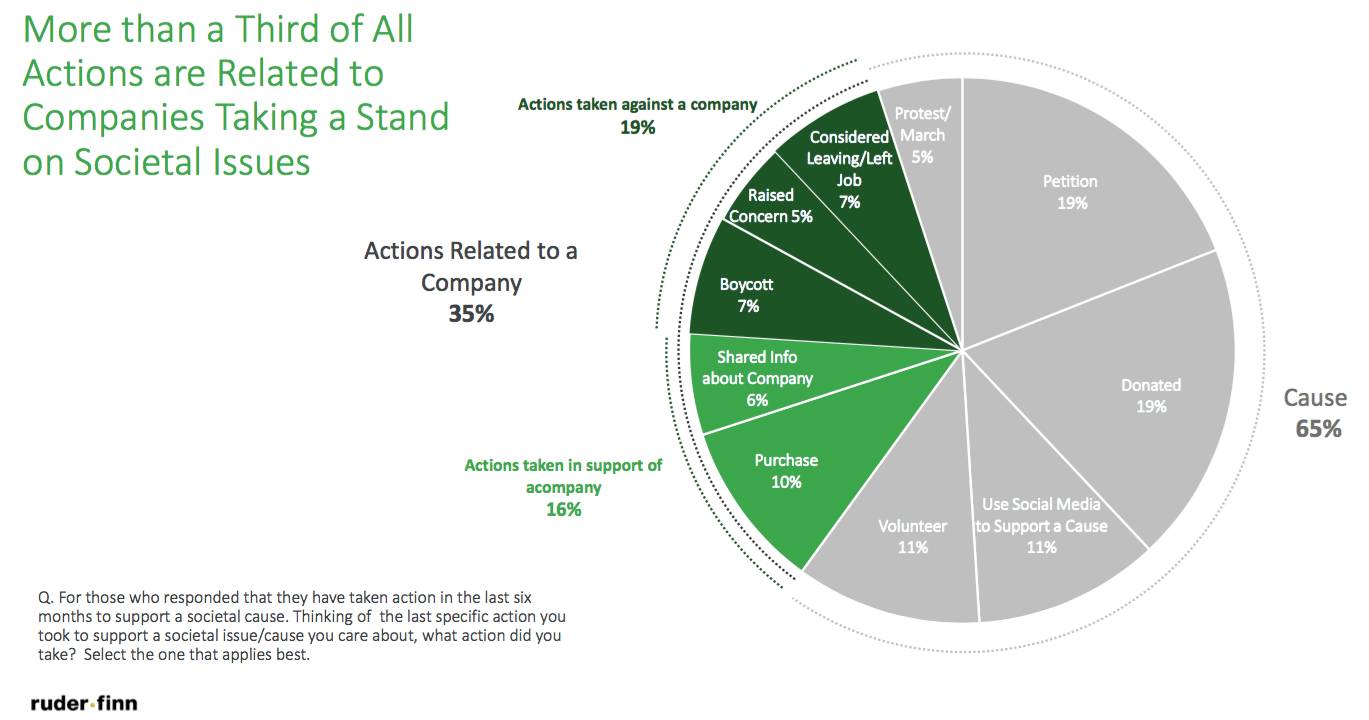Click 'Actions taken against a company' label
The image size is (1369, 720).
click(x=637, y=104)
